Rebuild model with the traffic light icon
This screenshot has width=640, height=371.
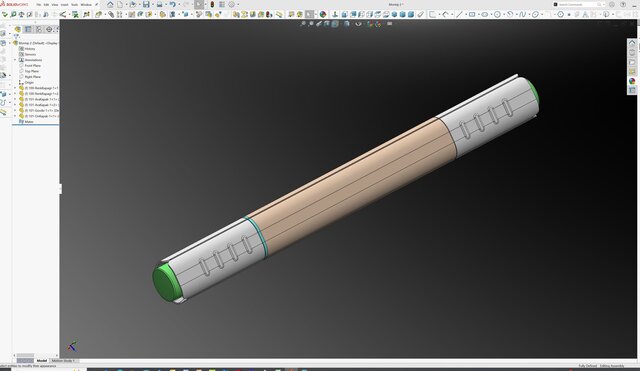click(212, 4)
